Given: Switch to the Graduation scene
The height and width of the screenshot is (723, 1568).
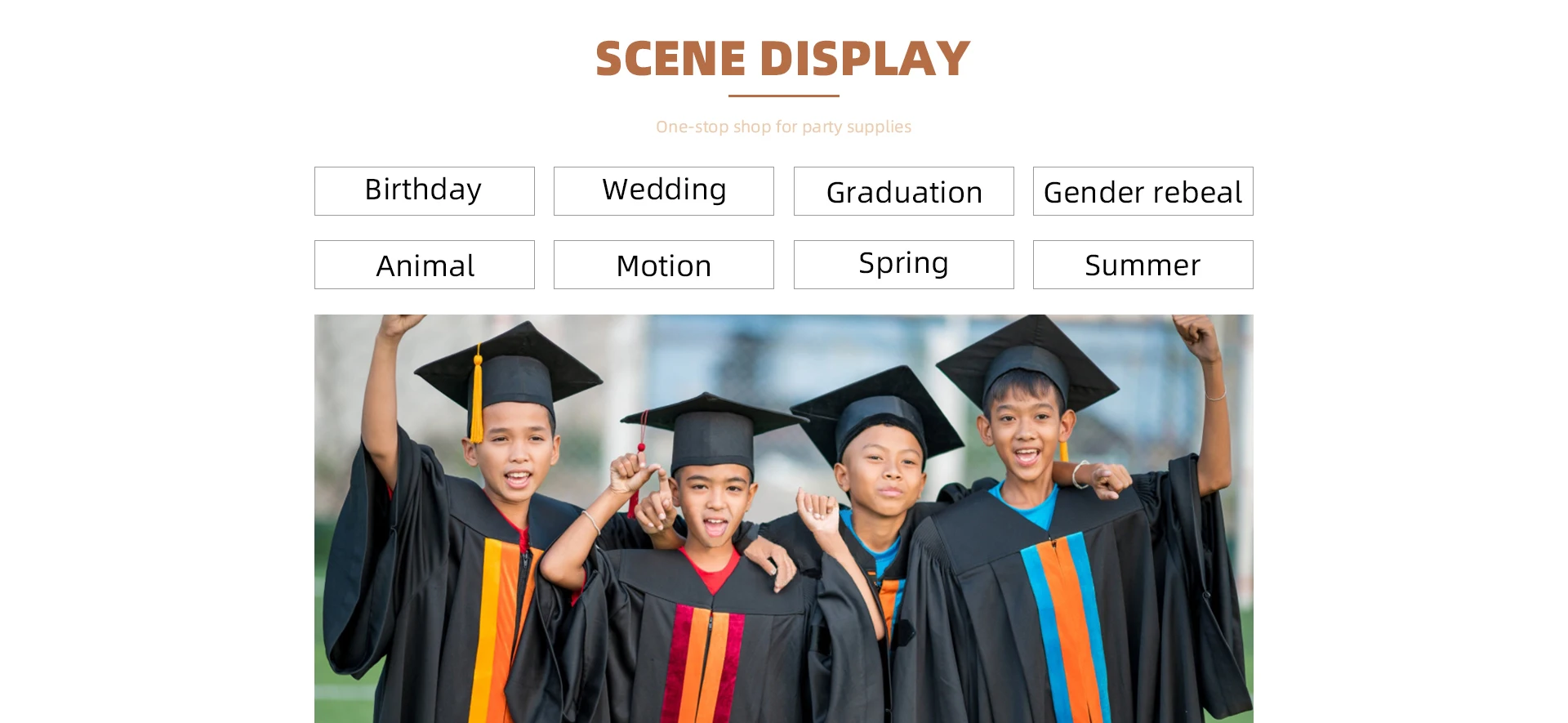Looking at the screenshot, I should (x=904, y=191).
